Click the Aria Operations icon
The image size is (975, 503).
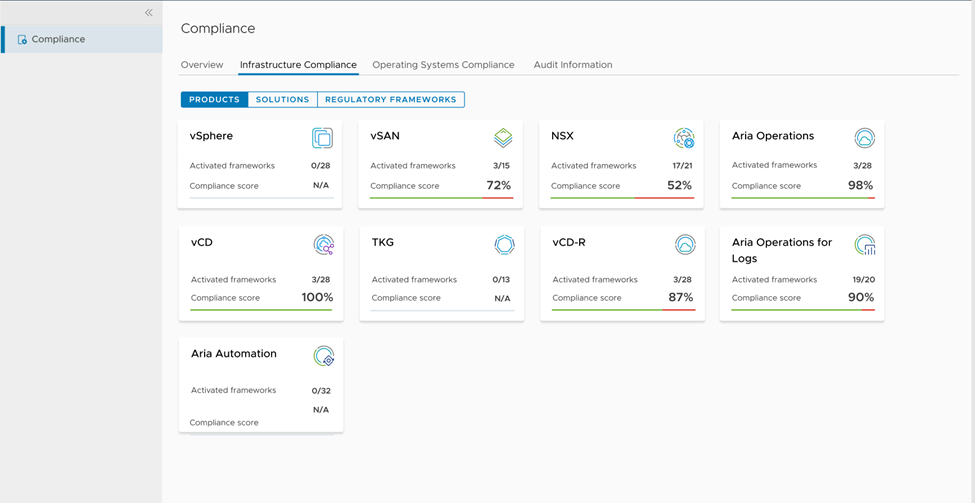tap(865, 138)
